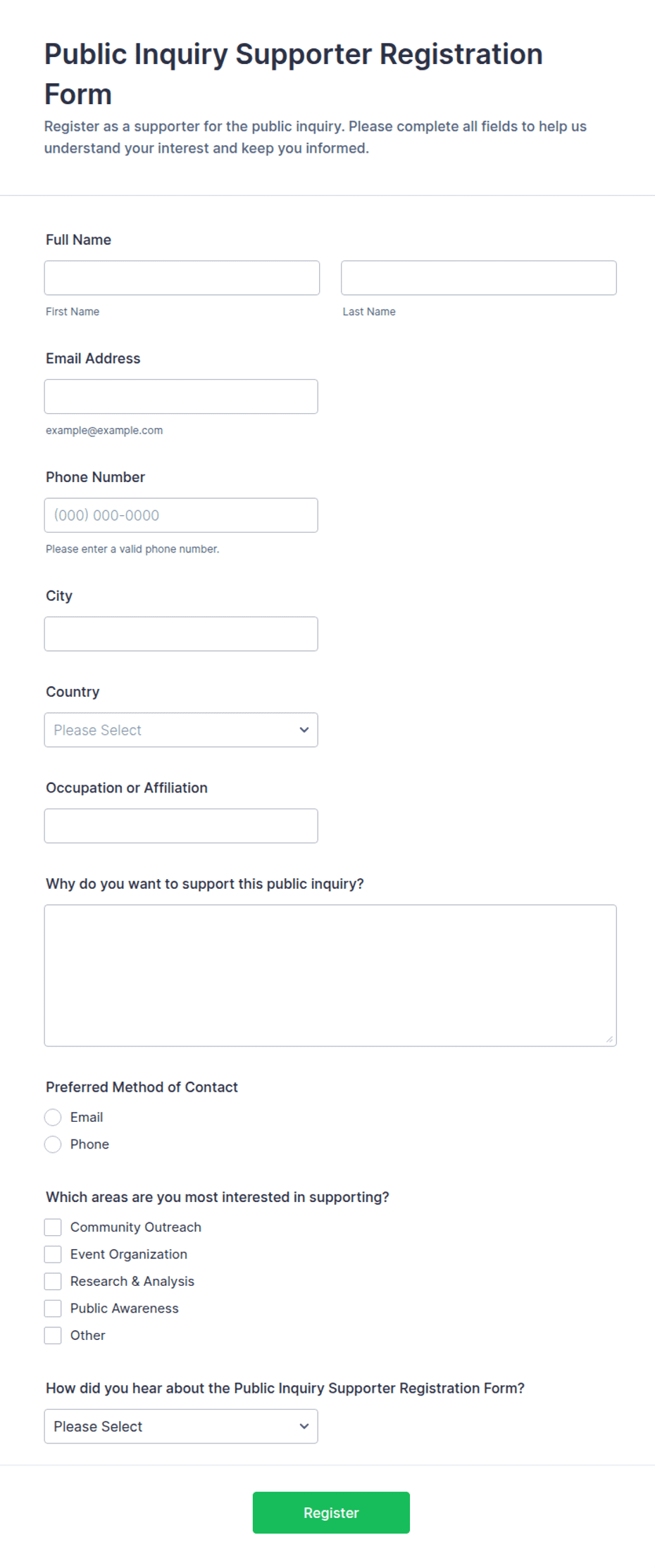Expand the 'How did you hear' dropdown
The height and width of the screenshot is (1568, 655).
[181, 1427]
